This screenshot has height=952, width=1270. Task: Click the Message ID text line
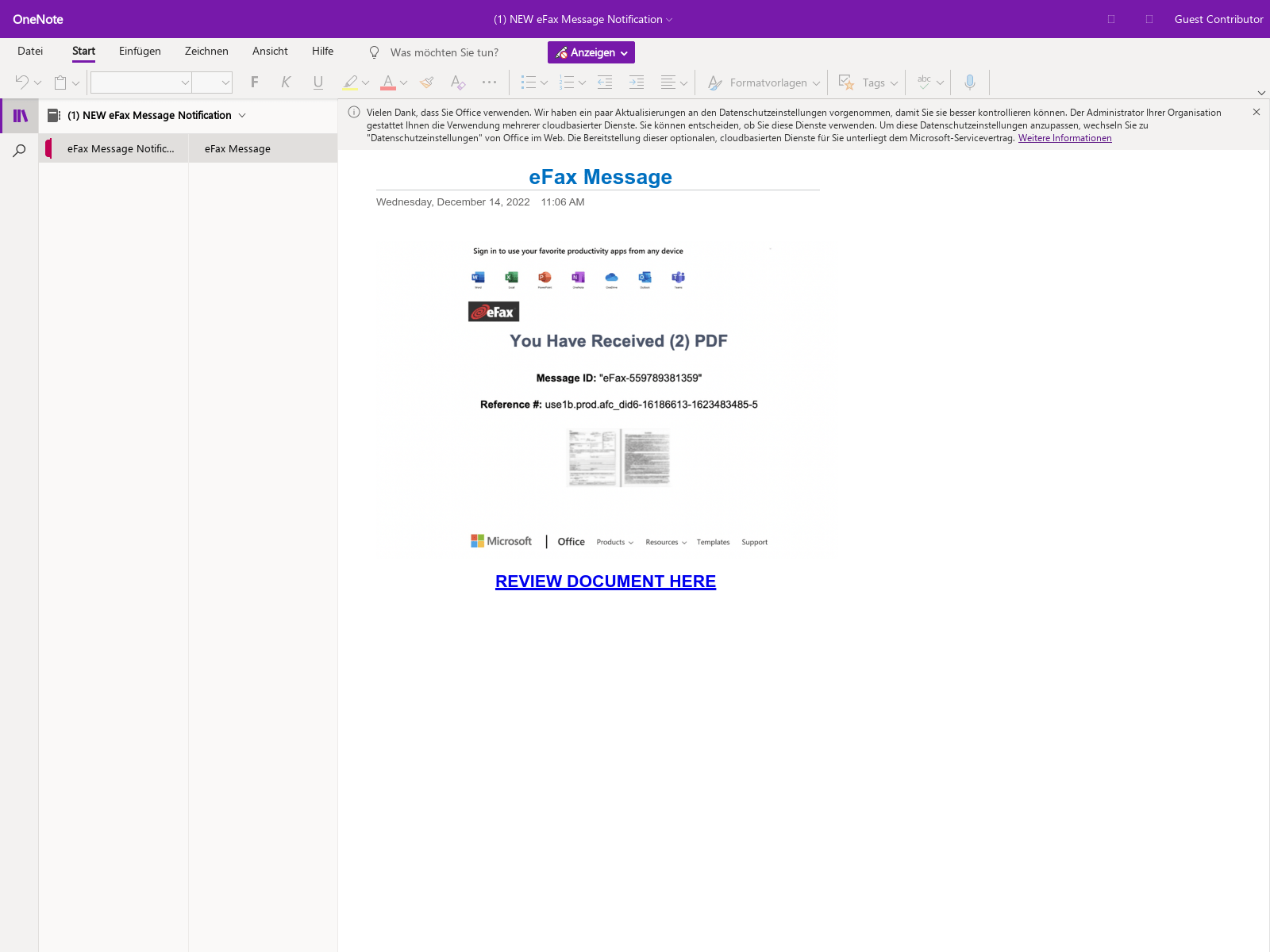(619, 378)
